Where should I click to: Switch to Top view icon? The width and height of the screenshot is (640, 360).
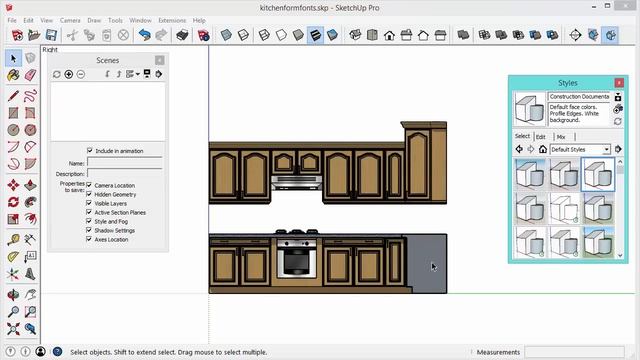(372, 35)
